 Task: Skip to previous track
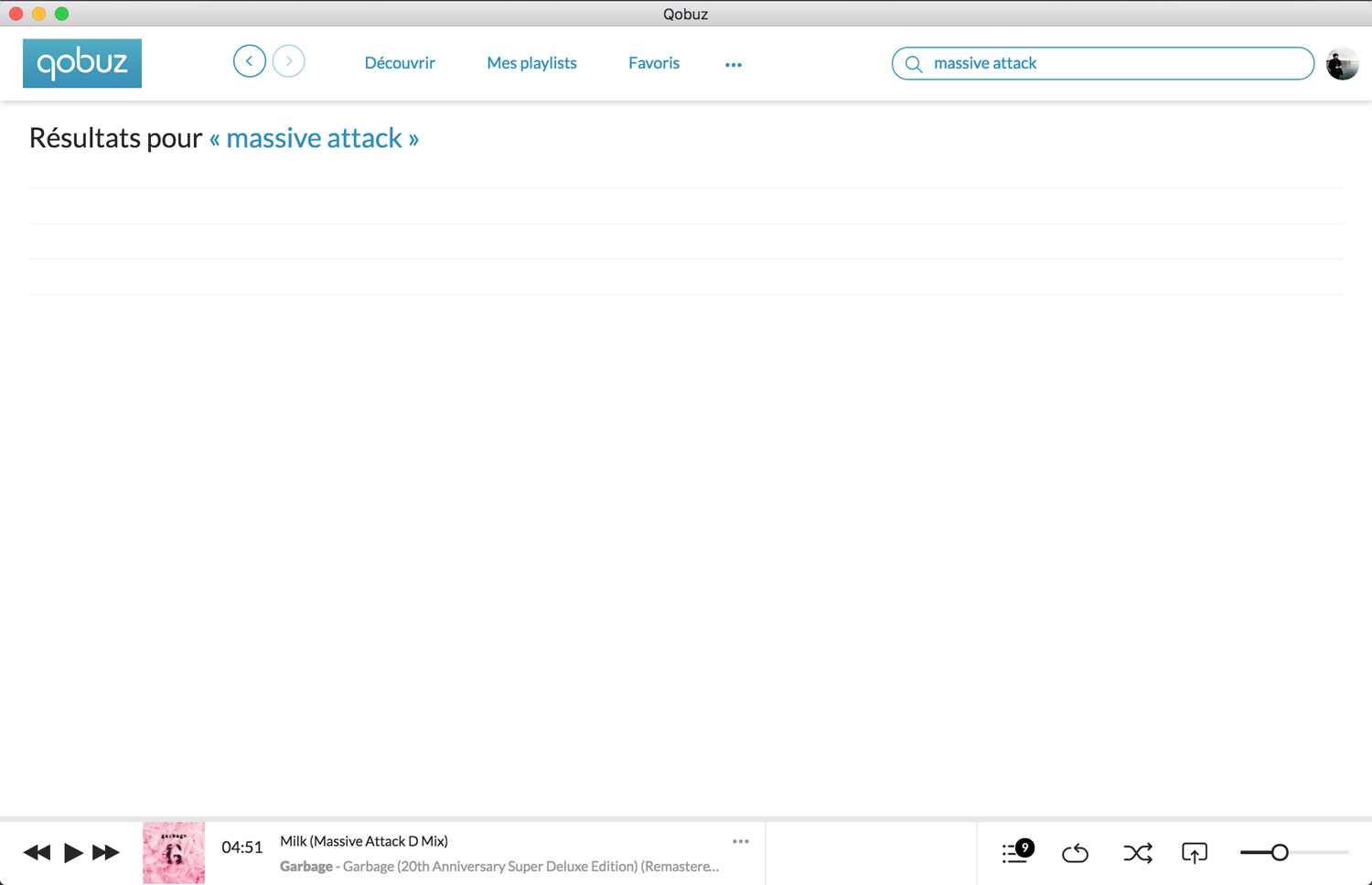(x=38, y=853)
